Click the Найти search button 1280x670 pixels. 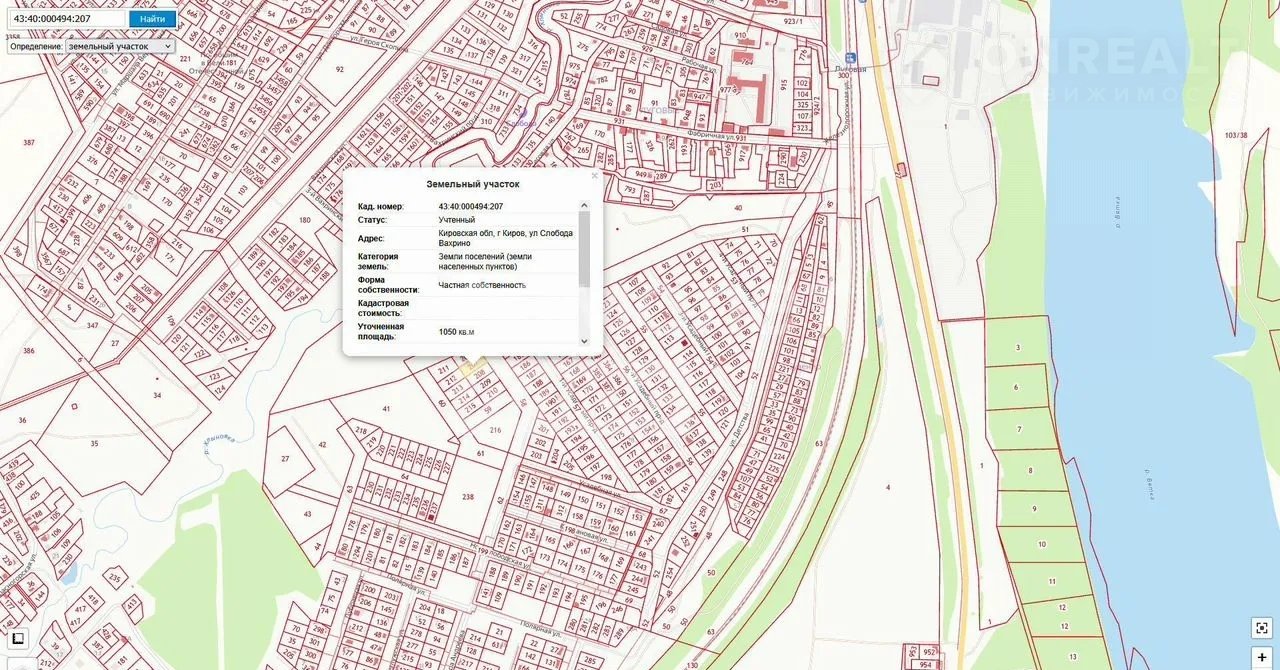tap(152, 19)
